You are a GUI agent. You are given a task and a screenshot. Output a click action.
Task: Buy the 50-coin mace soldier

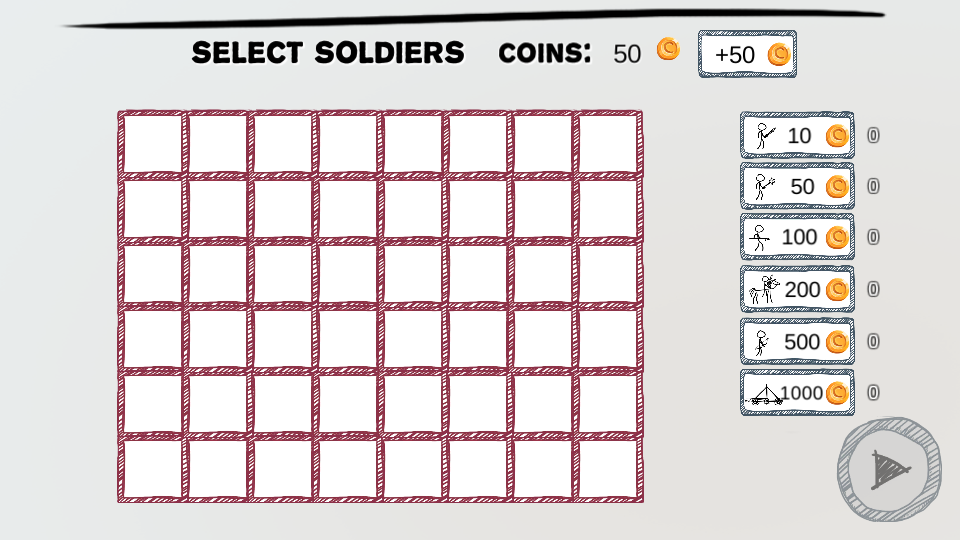[x=797, y=186]
